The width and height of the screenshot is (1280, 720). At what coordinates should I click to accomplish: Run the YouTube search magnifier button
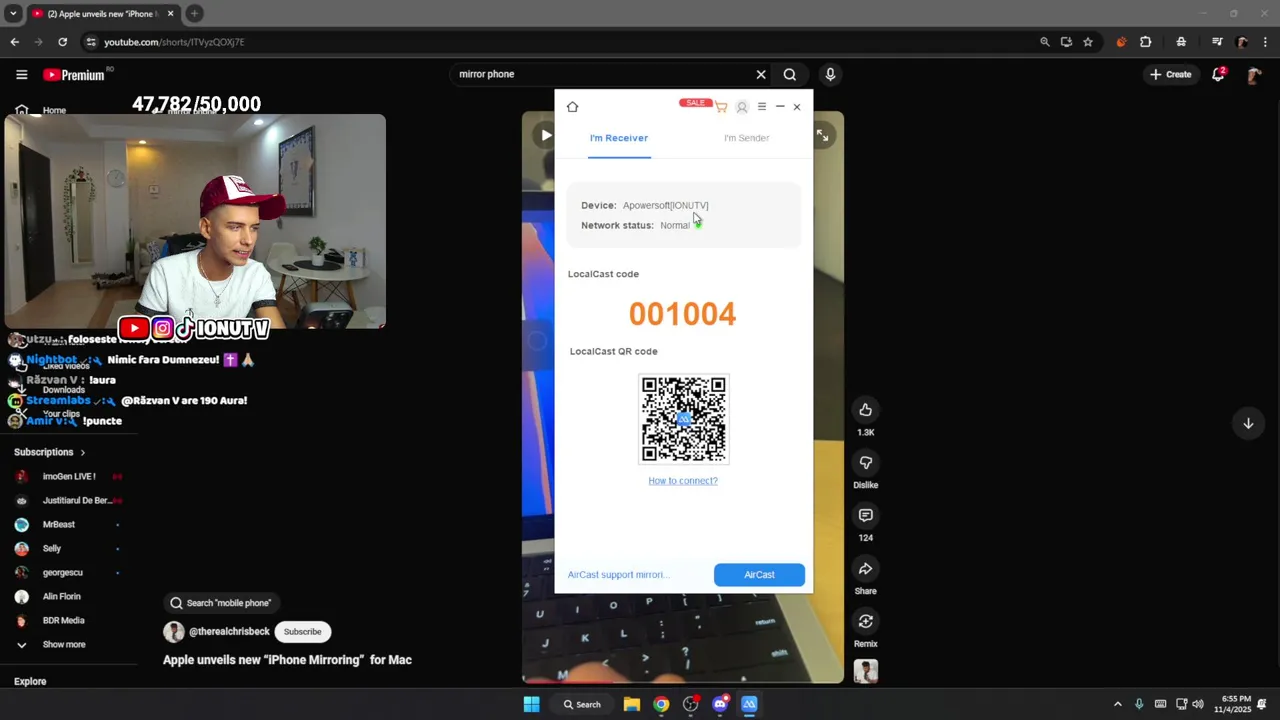(790, 74)
